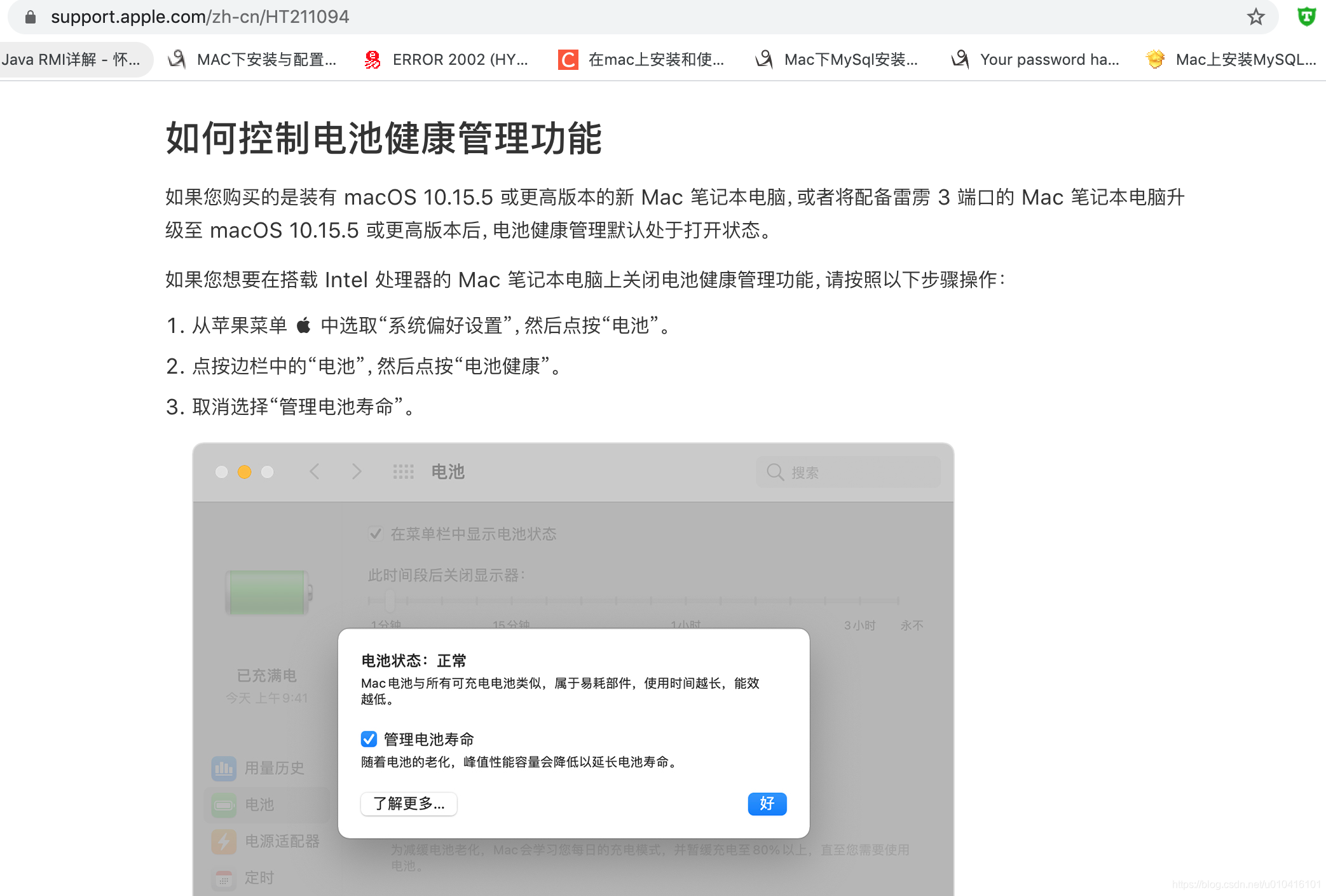
Task: Click the back chevron in battery window
Action: pos(315,472)
